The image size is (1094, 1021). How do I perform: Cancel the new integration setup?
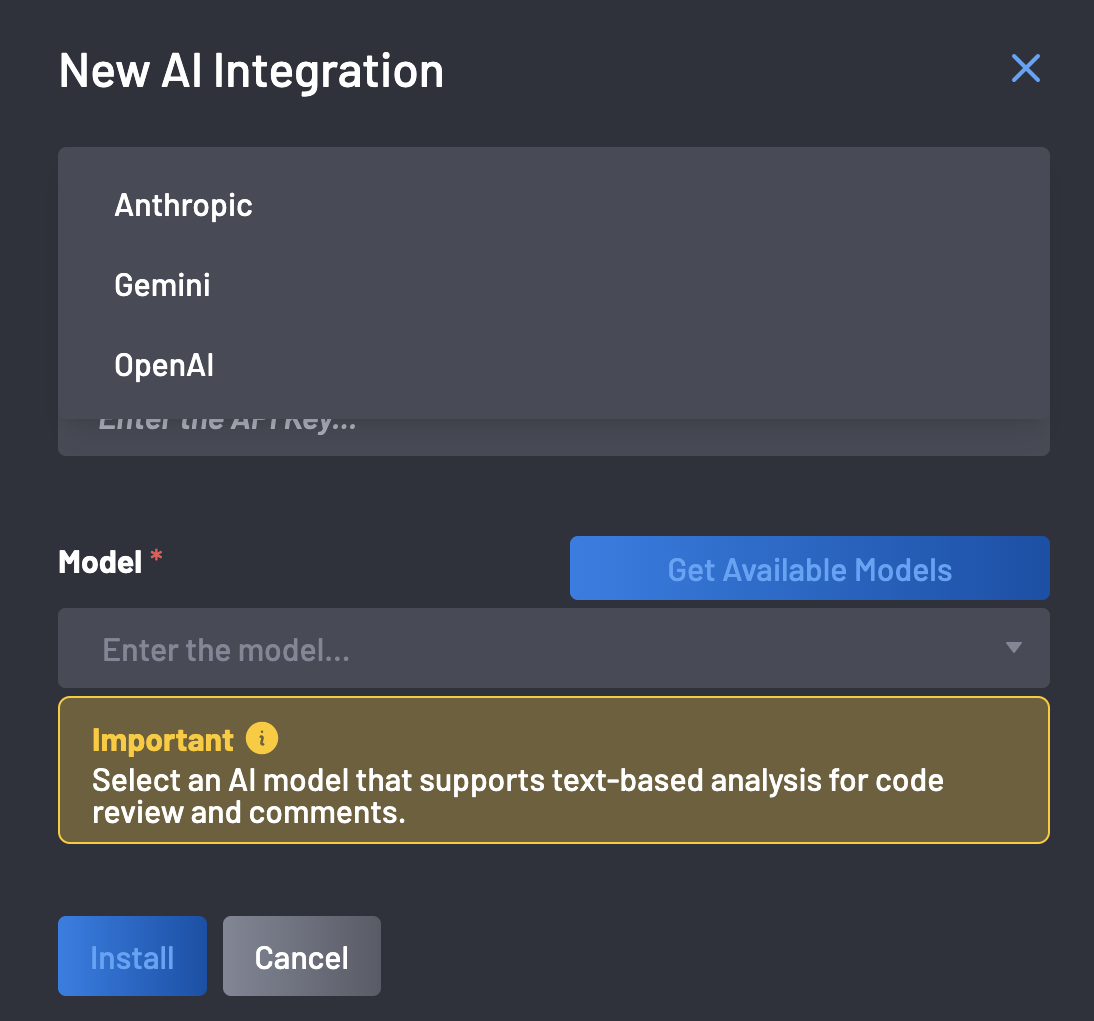click(x=301, y=957)
